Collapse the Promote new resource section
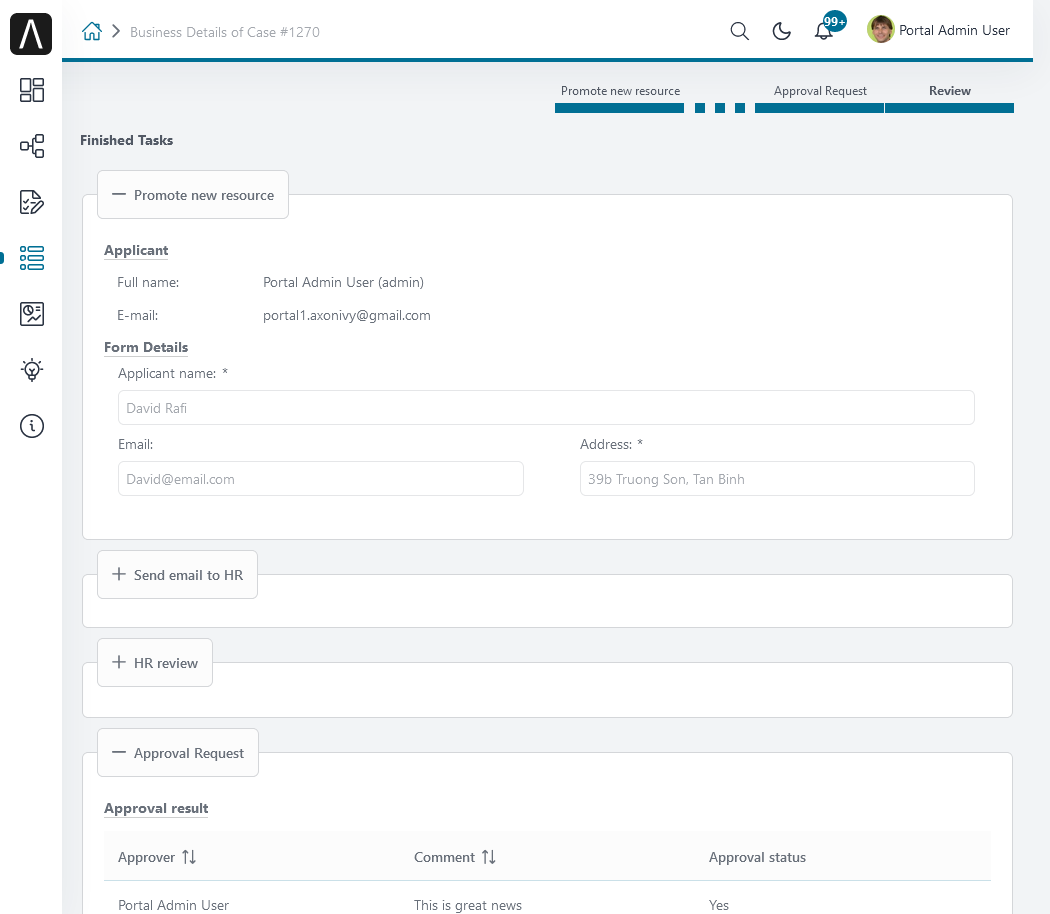The image size is (1050, 914). coord(193,195)
